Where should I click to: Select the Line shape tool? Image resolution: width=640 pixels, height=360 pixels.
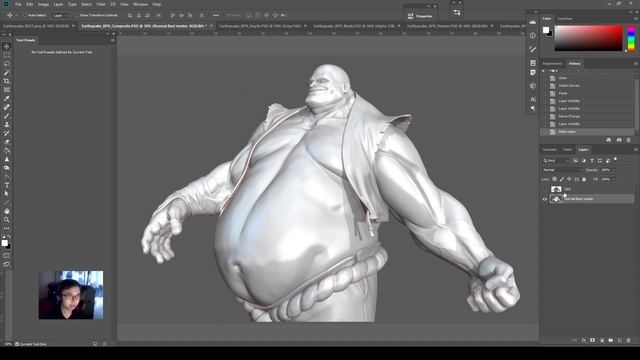pyautogui.click(x=7, y=202)
